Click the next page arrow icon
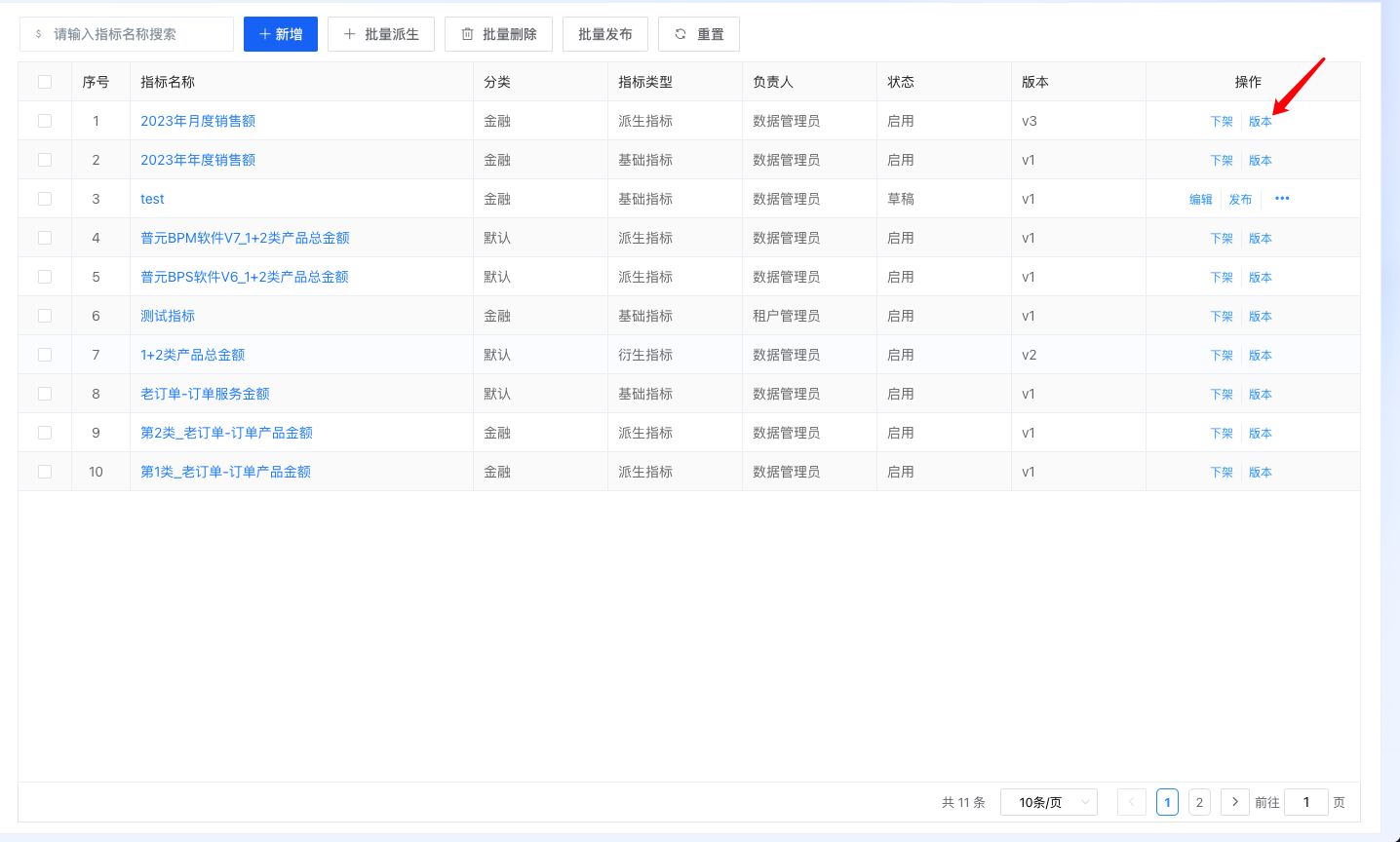Viewport: 1400px width, 842px height. [x=1234, y=801]
